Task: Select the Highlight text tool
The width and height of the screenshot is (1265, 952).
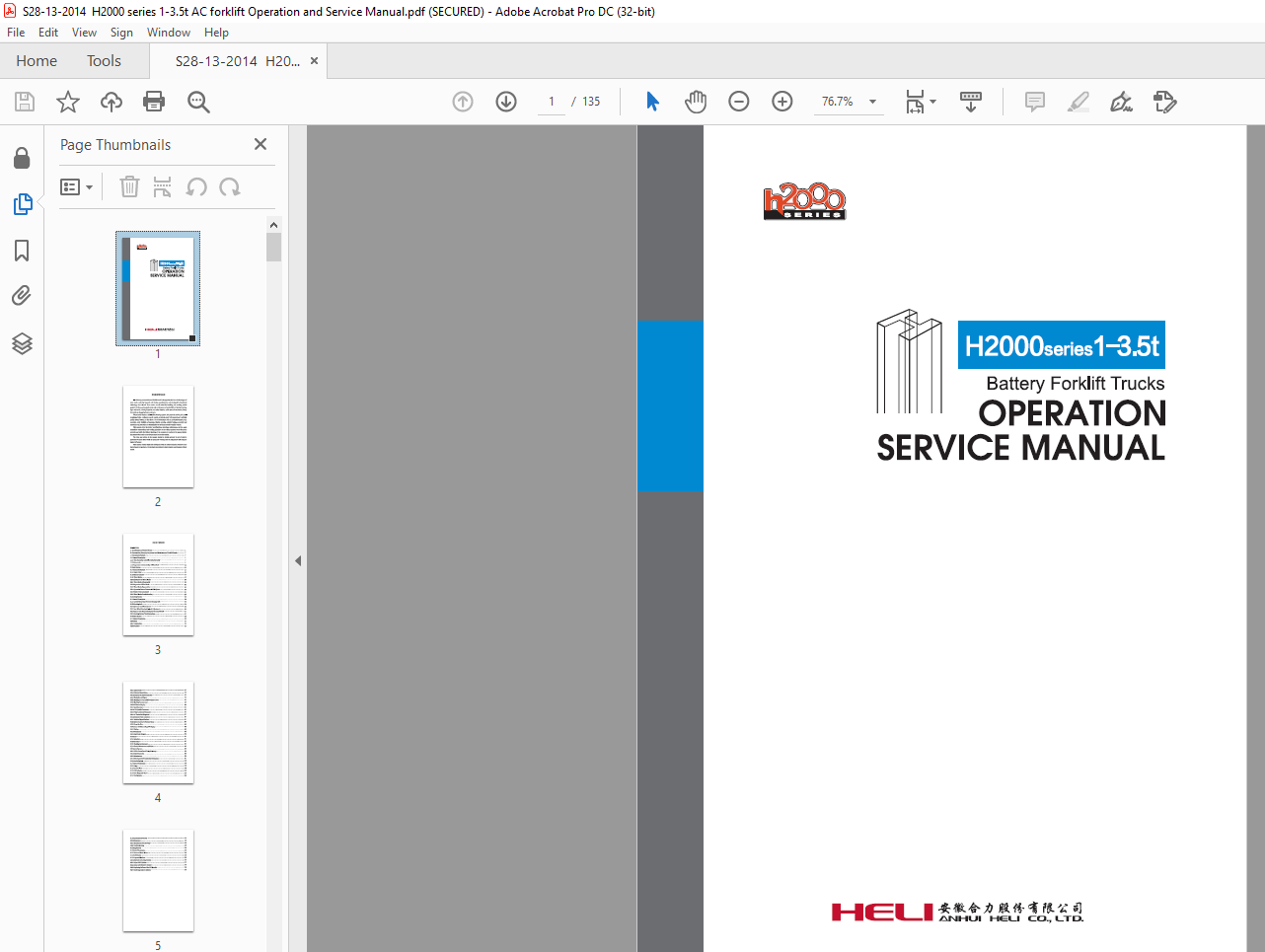Action: click(1079, 102)
